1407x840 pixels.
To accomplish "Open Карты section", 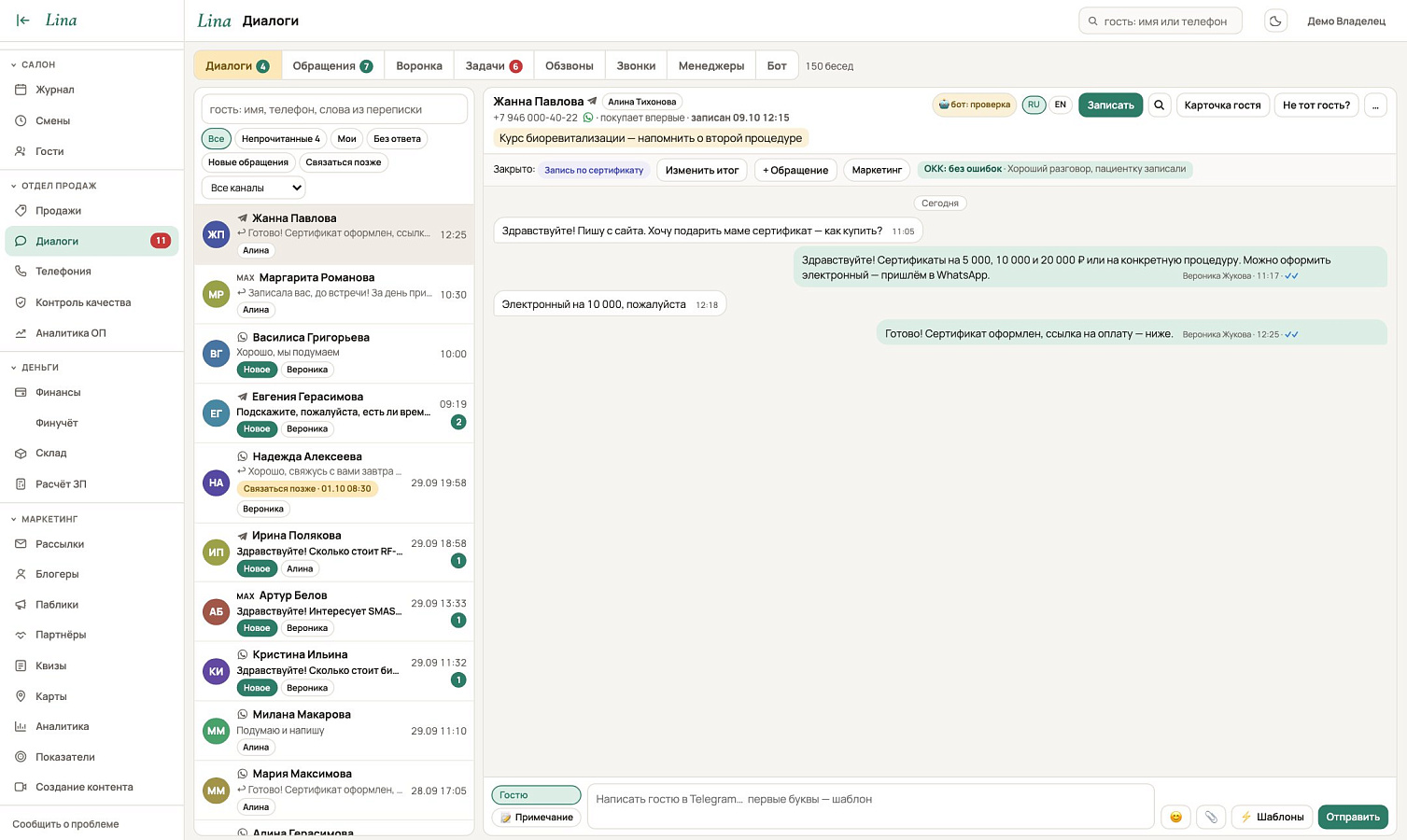I will point(91,696).
